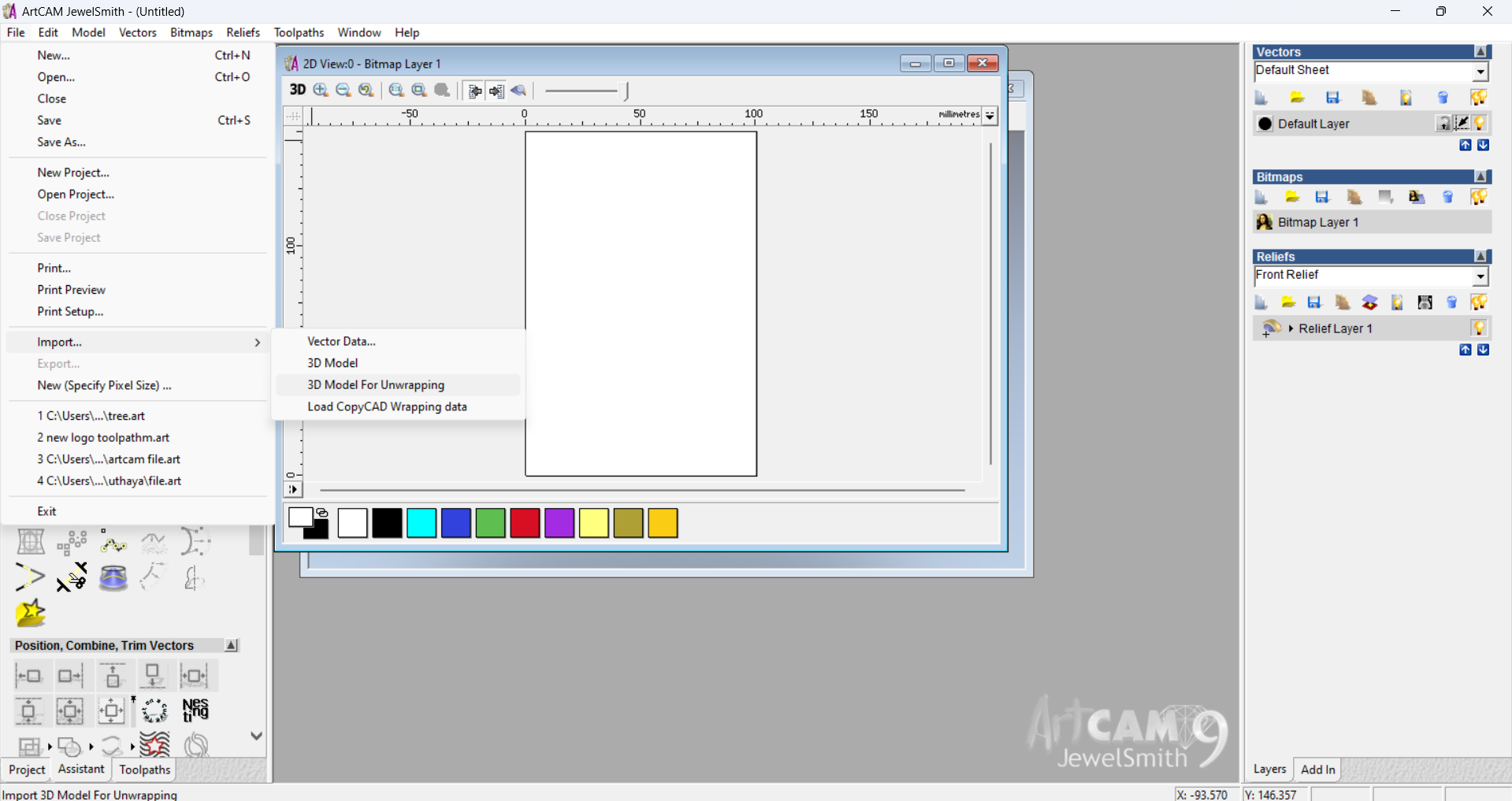1512x801 pixels.
Task: Select the node editing tool icon
Action: [x=113, y=543]
